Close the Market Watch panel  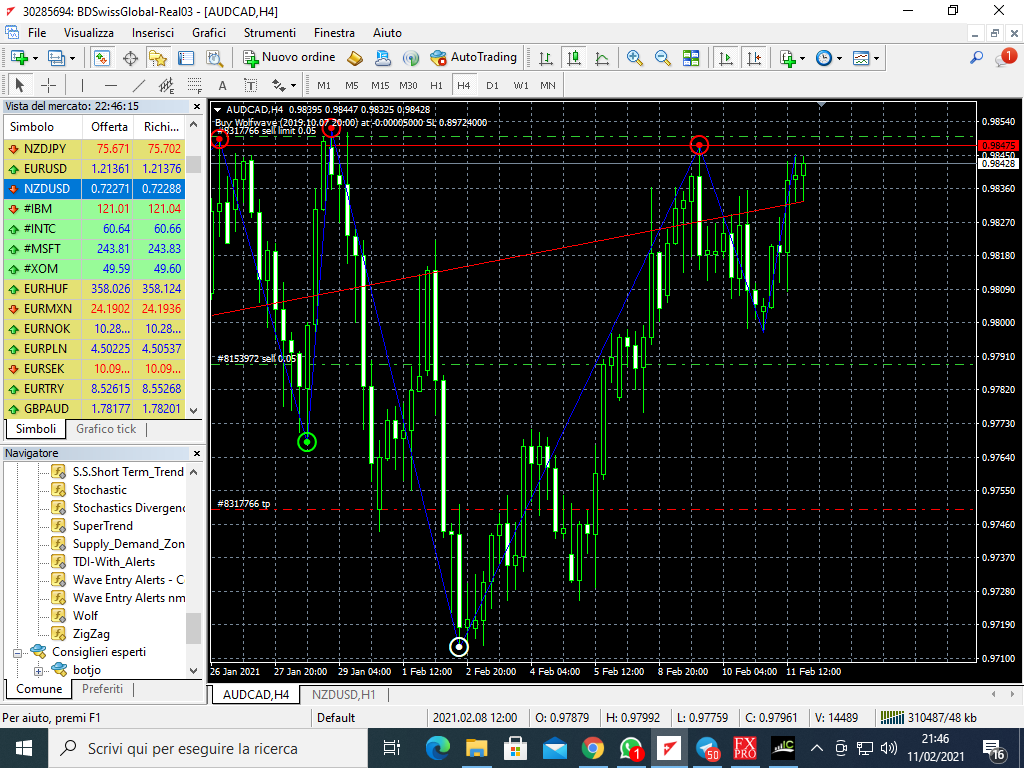click(x=197, y=106)
